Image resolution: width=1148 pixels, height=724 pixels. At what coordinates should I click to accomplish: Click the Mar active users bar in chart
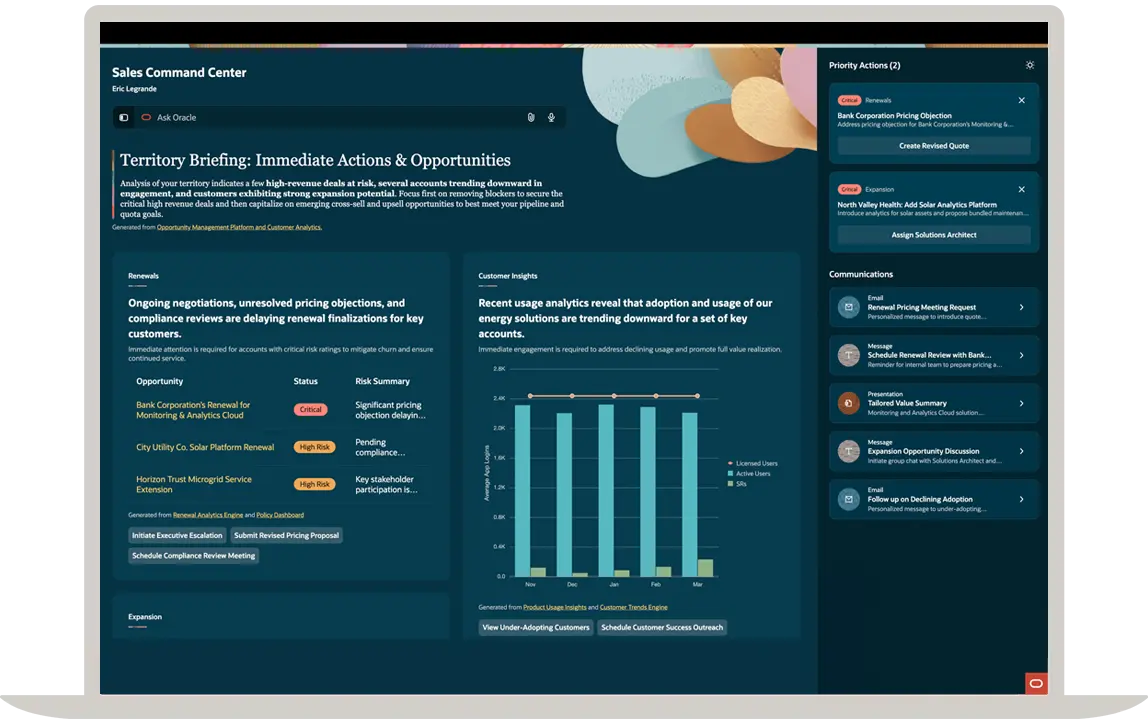tap(690, 494)
